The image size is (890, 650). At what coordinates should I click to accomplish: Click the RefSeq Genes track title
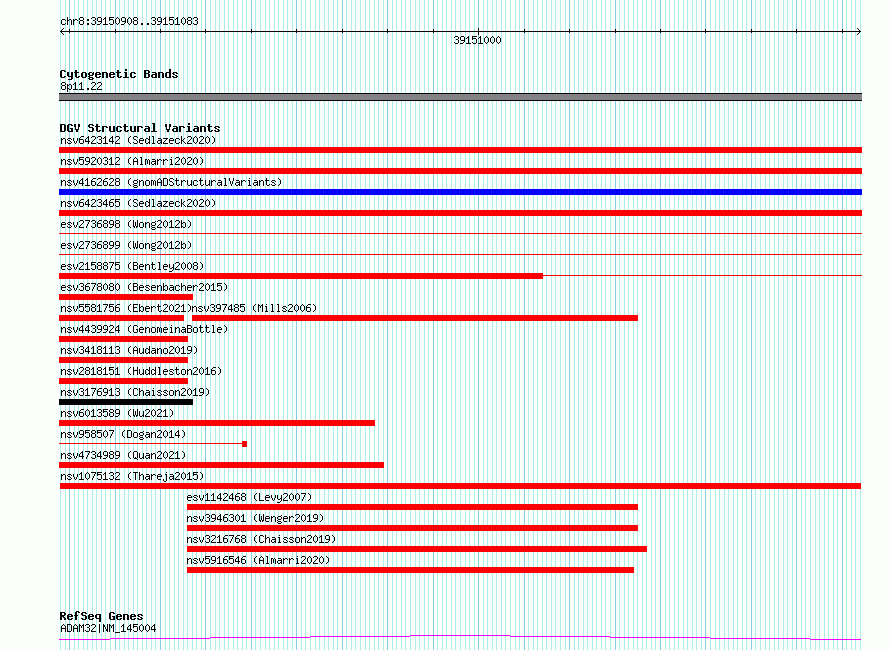pos(101,617)
